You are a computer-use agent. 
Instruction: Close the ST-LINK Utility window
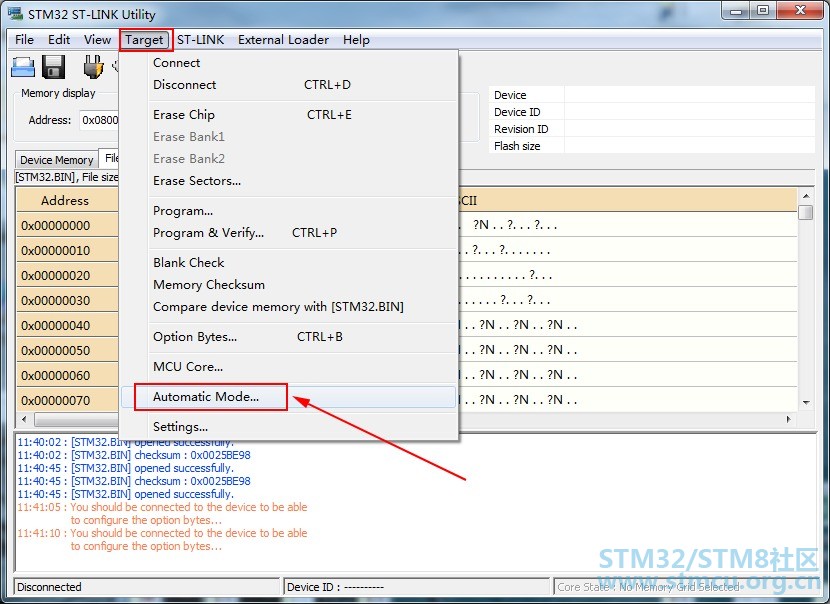pos(800,11)
